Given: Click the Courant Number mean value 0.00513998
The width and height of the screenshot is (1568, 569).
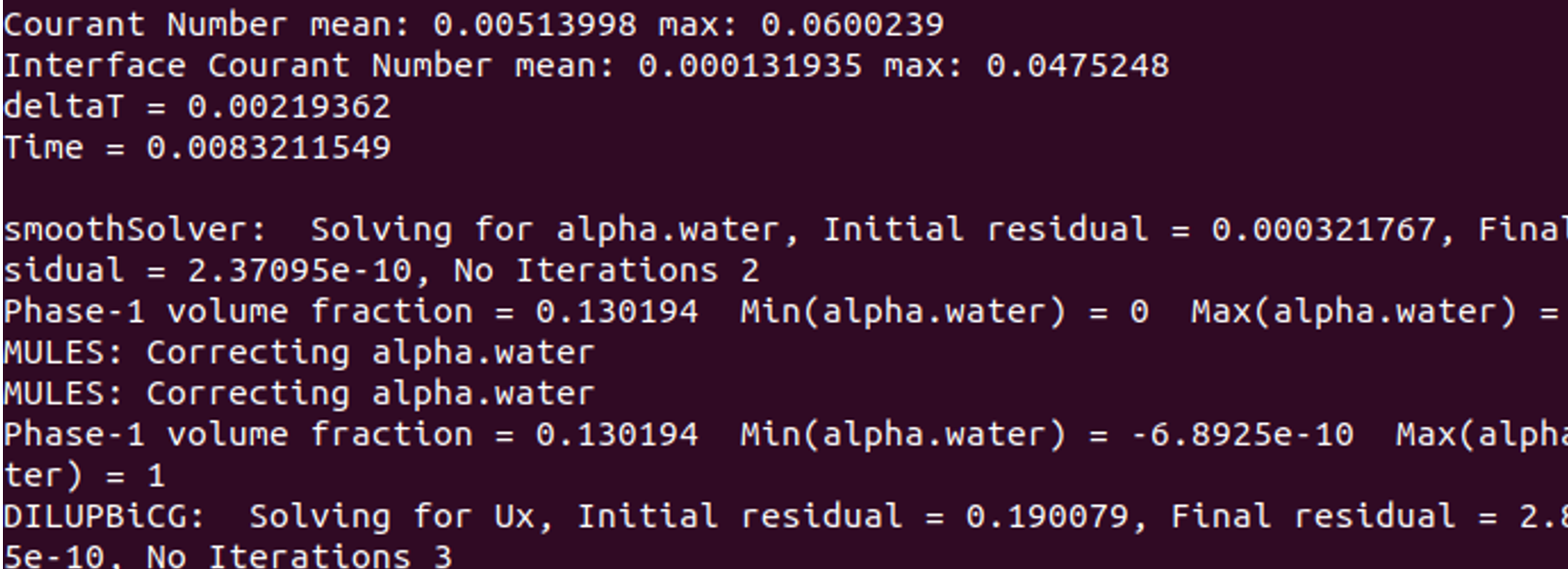Looking at the screenshot, I should click(534, 24).
